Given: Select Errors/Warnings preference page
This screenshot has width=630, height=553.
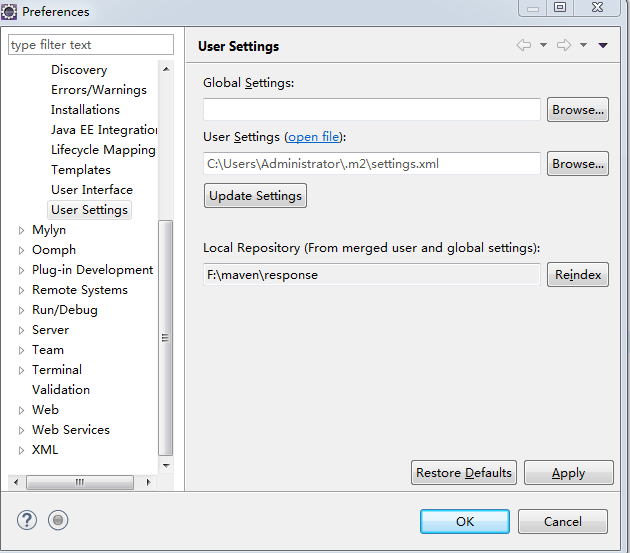Looking at the screenshot, I should [x=99, y=90].
